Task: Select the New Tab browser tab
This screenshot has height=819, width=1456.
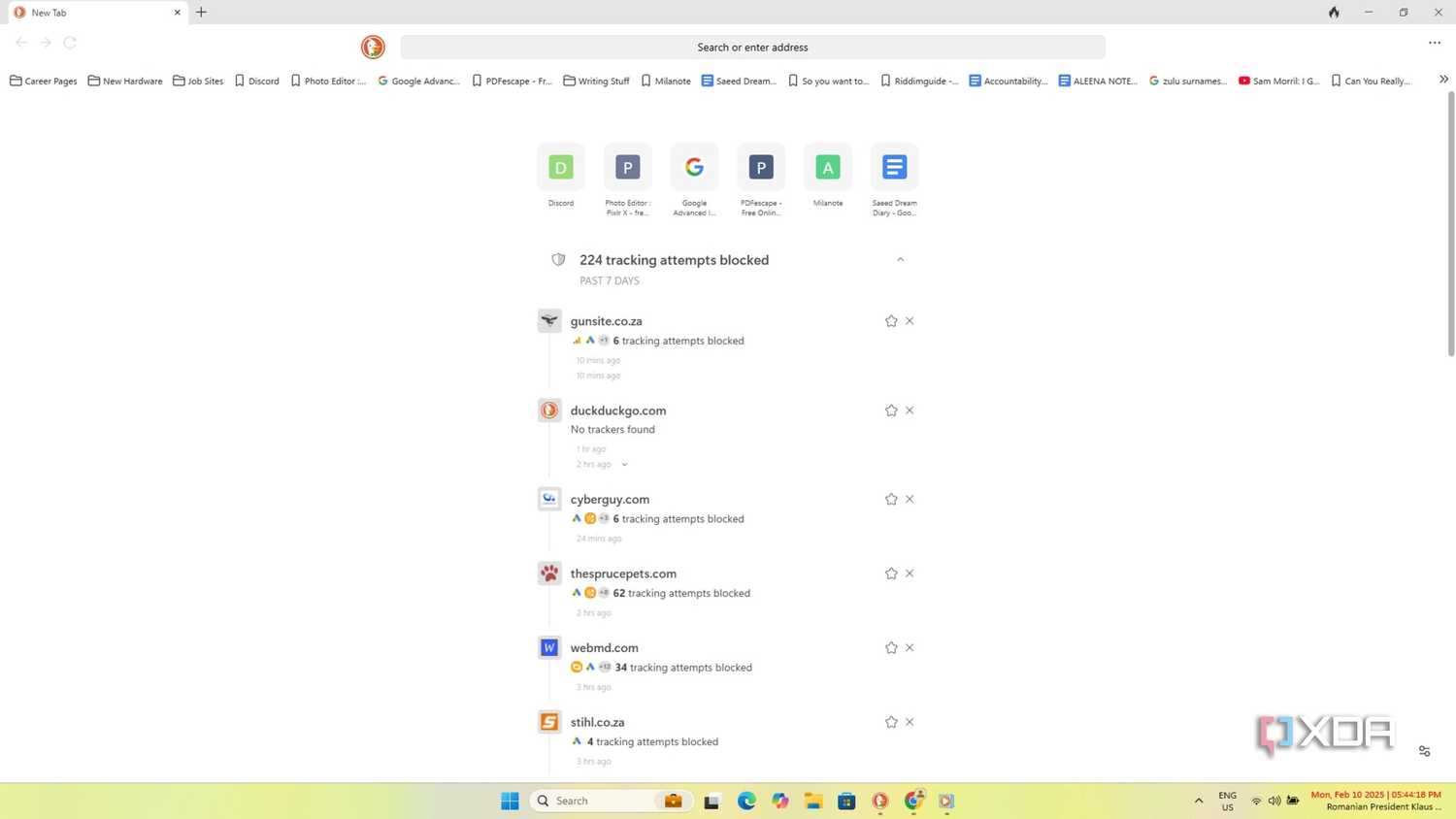Action: pyautogui.click(x=97, y=13)
